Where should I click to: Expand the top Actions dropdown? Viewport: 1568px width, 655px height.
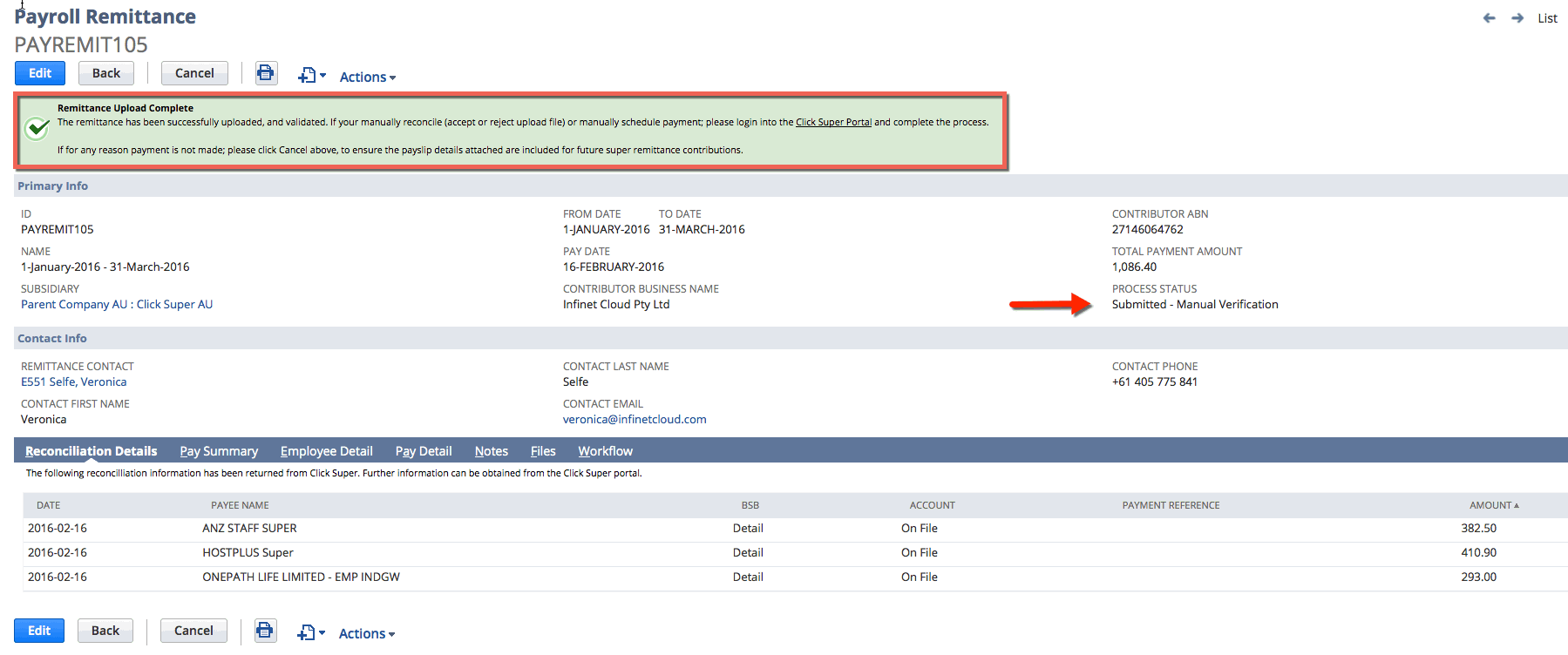[x=368, y=77]
